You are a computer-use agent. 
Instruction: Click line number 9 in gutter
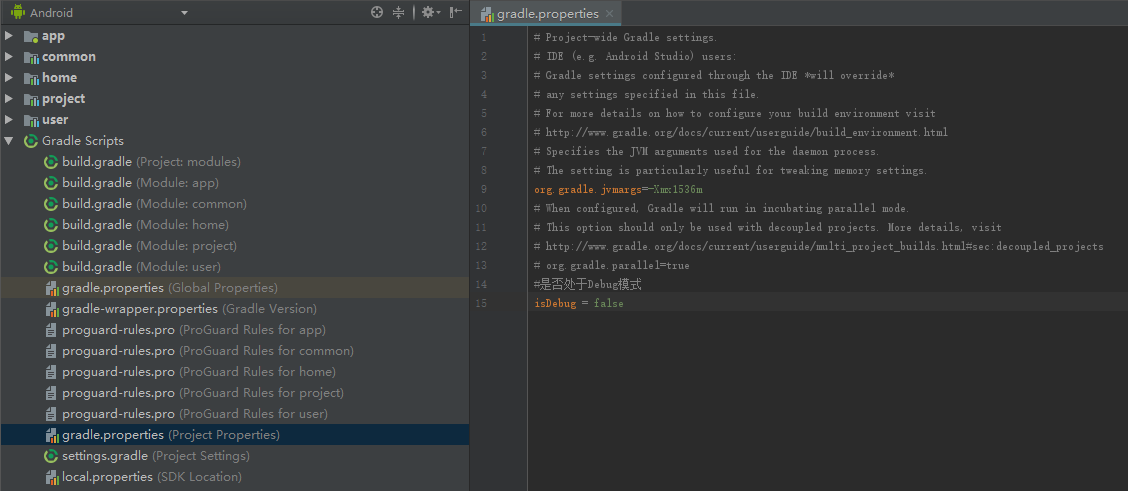click(483, 189)
